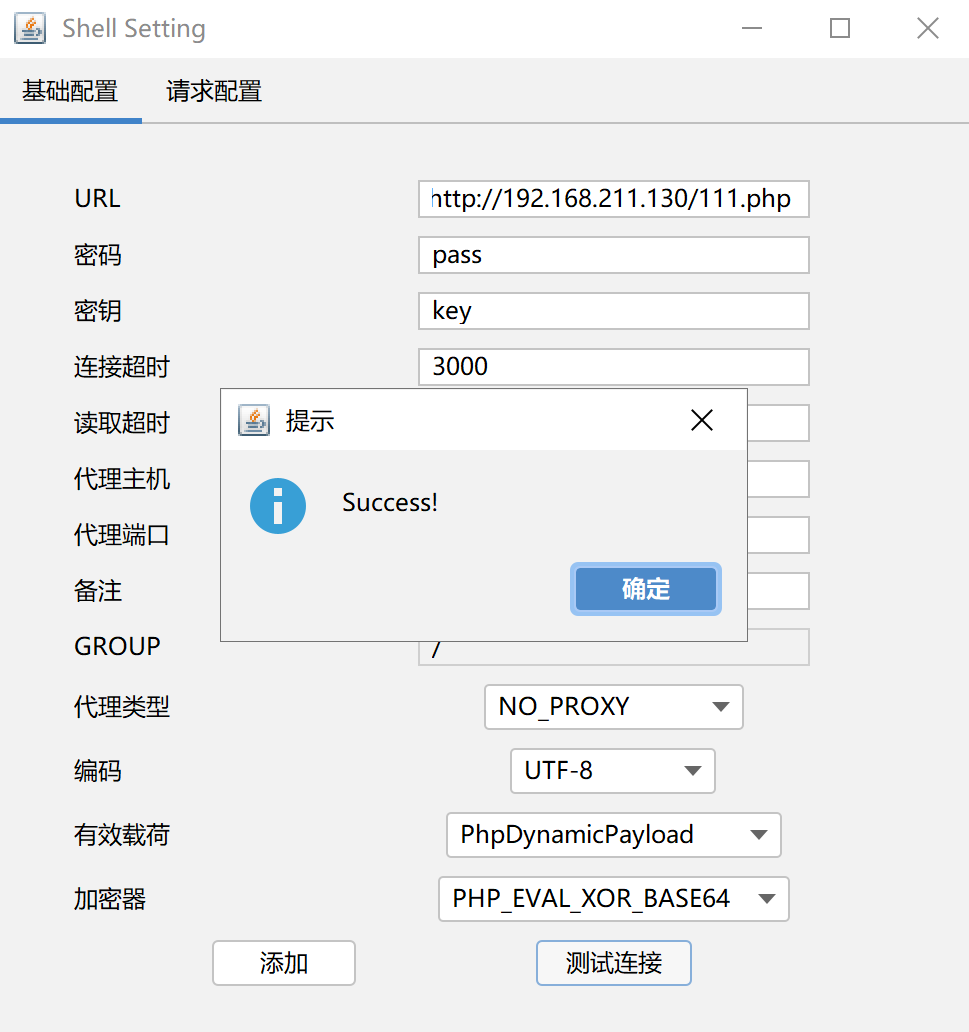Maximize the Shell Setting window
Image resolution: width=969 pixels, height=1032 pixels.
tap(839, 28)
